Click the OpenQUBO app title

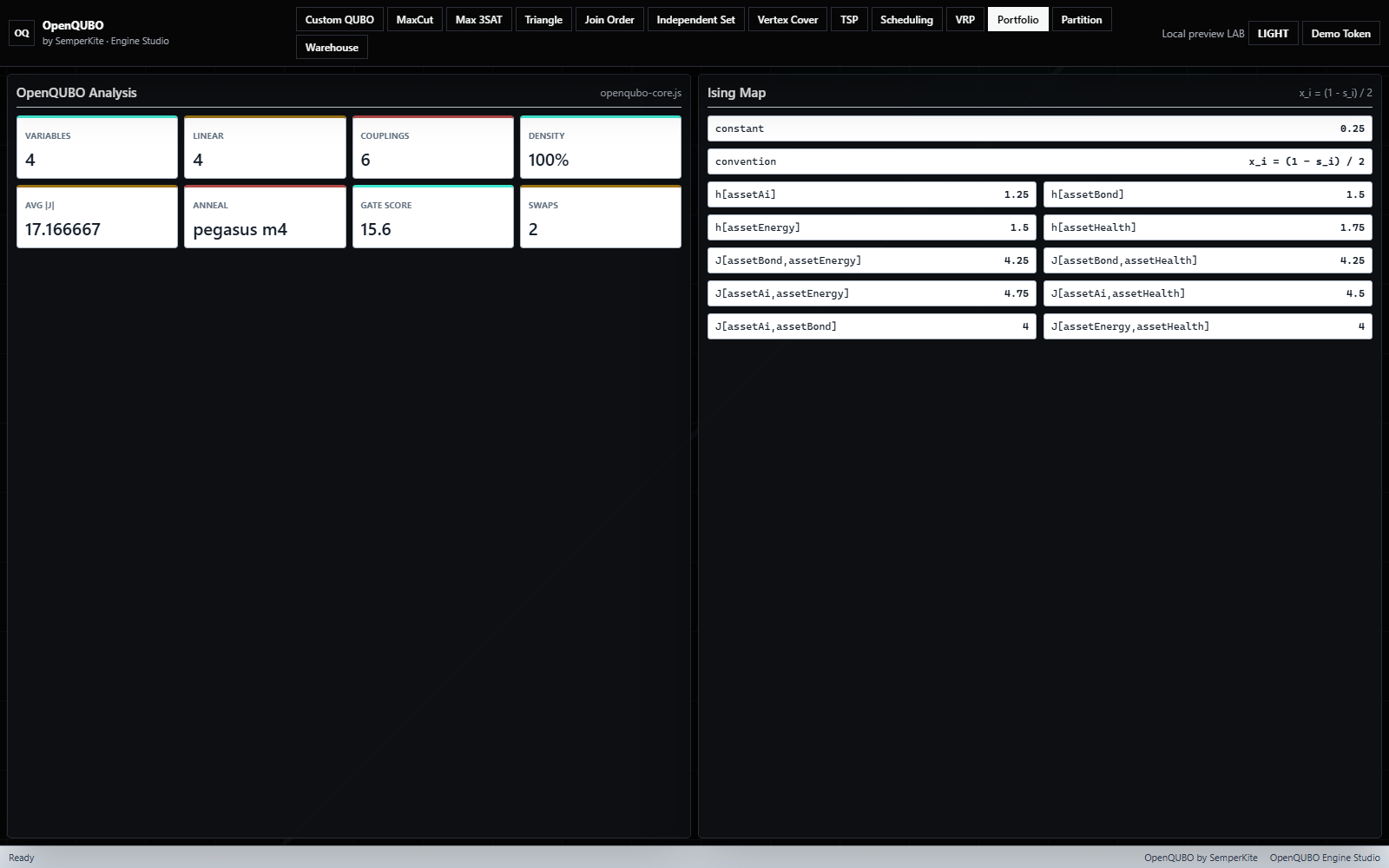tap(73, 25)
